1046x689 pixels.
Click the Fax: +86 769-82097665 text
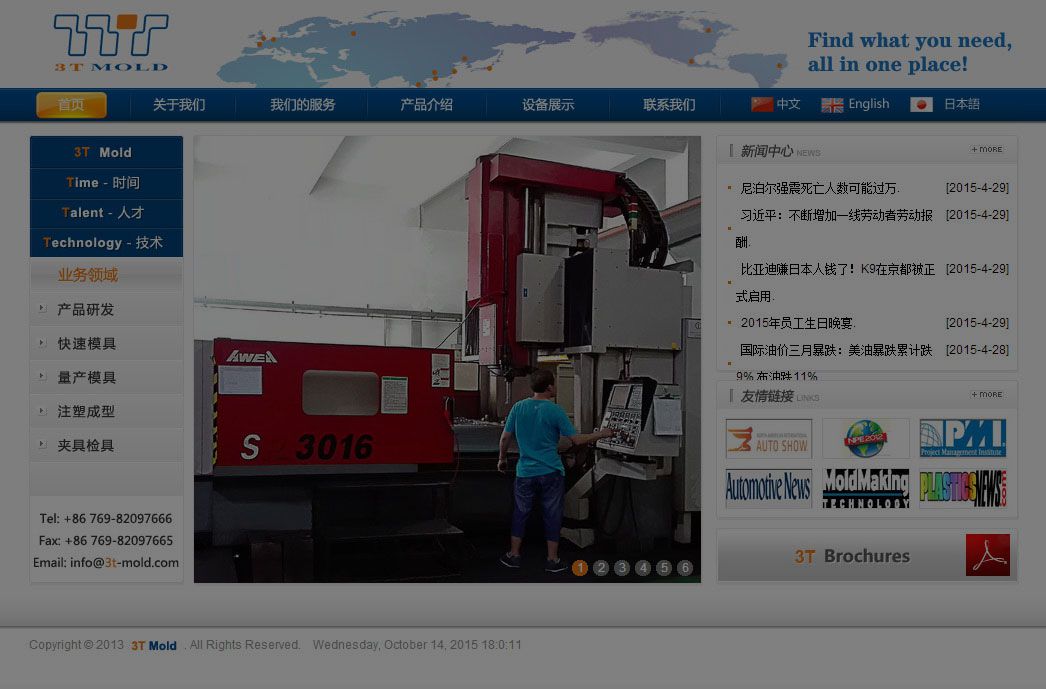point(105,540)
